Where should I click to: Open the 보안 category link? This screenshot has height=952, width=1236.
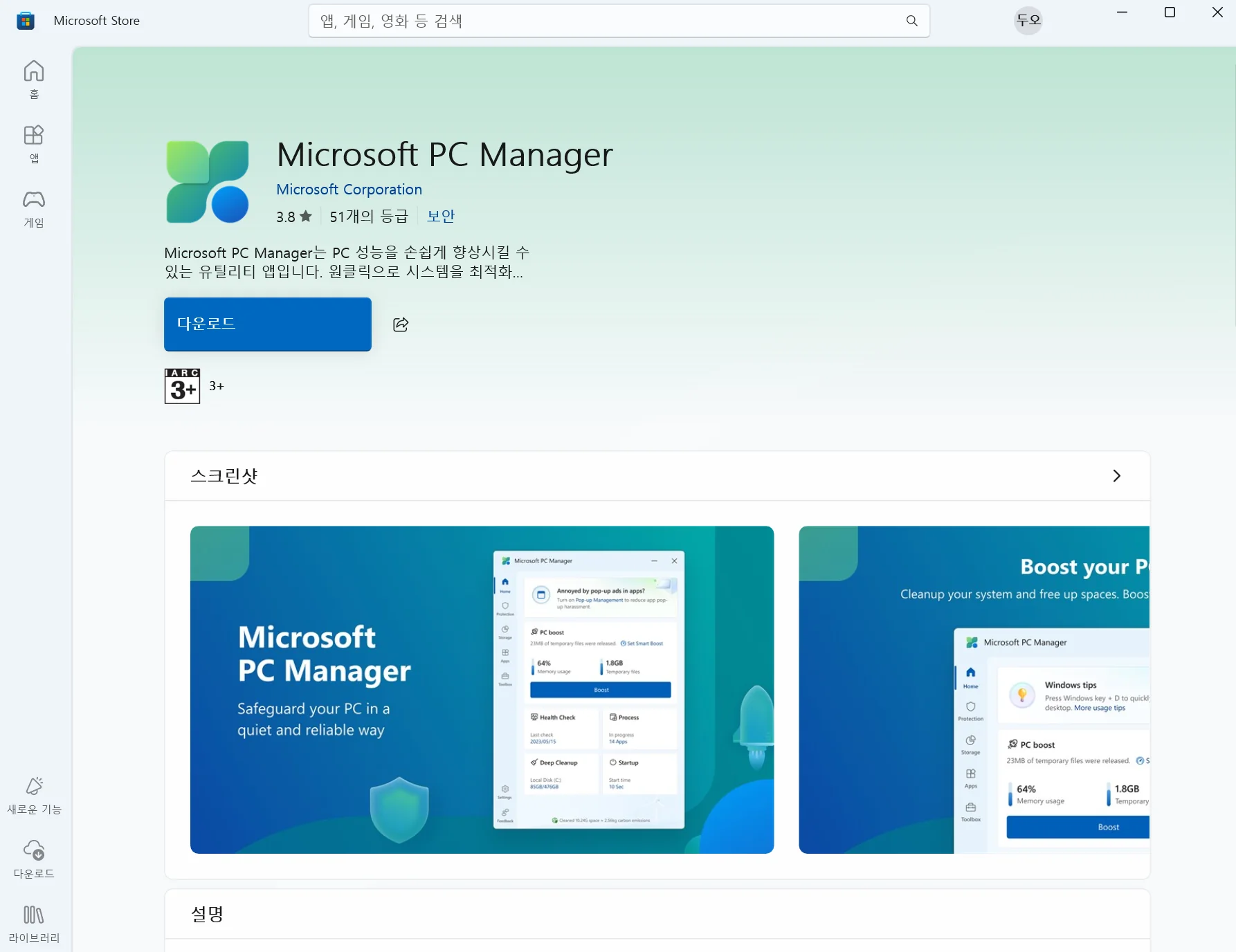pyautogui.click(x=441, y=217)
